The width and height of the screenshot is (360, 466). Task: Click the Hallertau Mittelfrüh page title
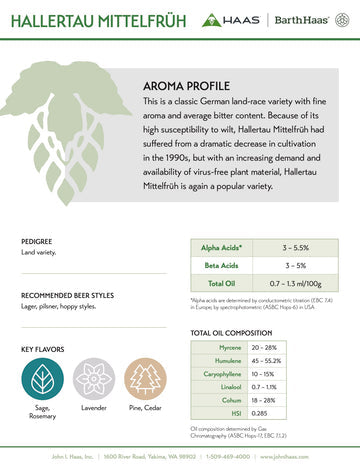click(98, 21)
